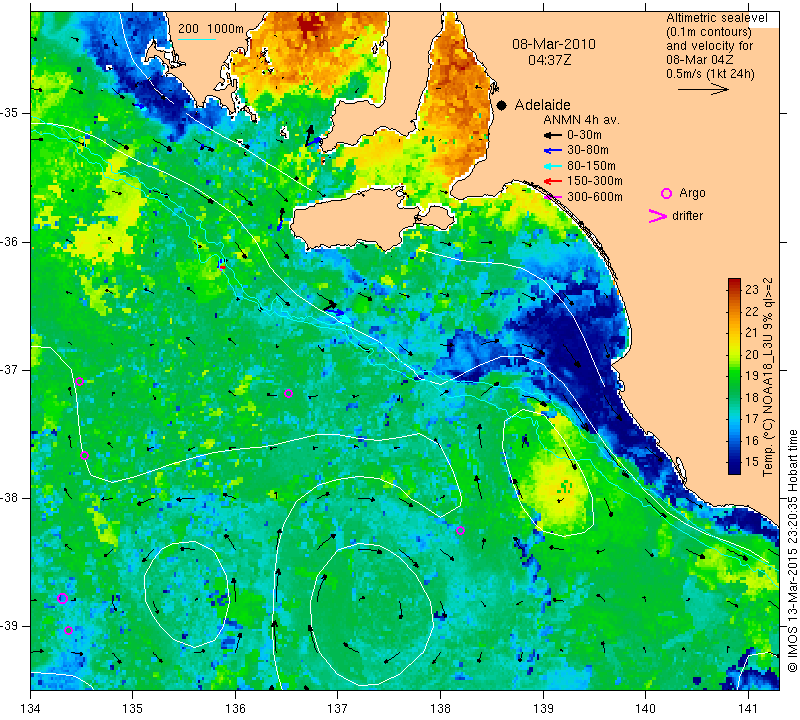This screenshot has height=720, width=800.
Task: Click the large Argo marker near 134.3E 38.8S
Action: 62,599
